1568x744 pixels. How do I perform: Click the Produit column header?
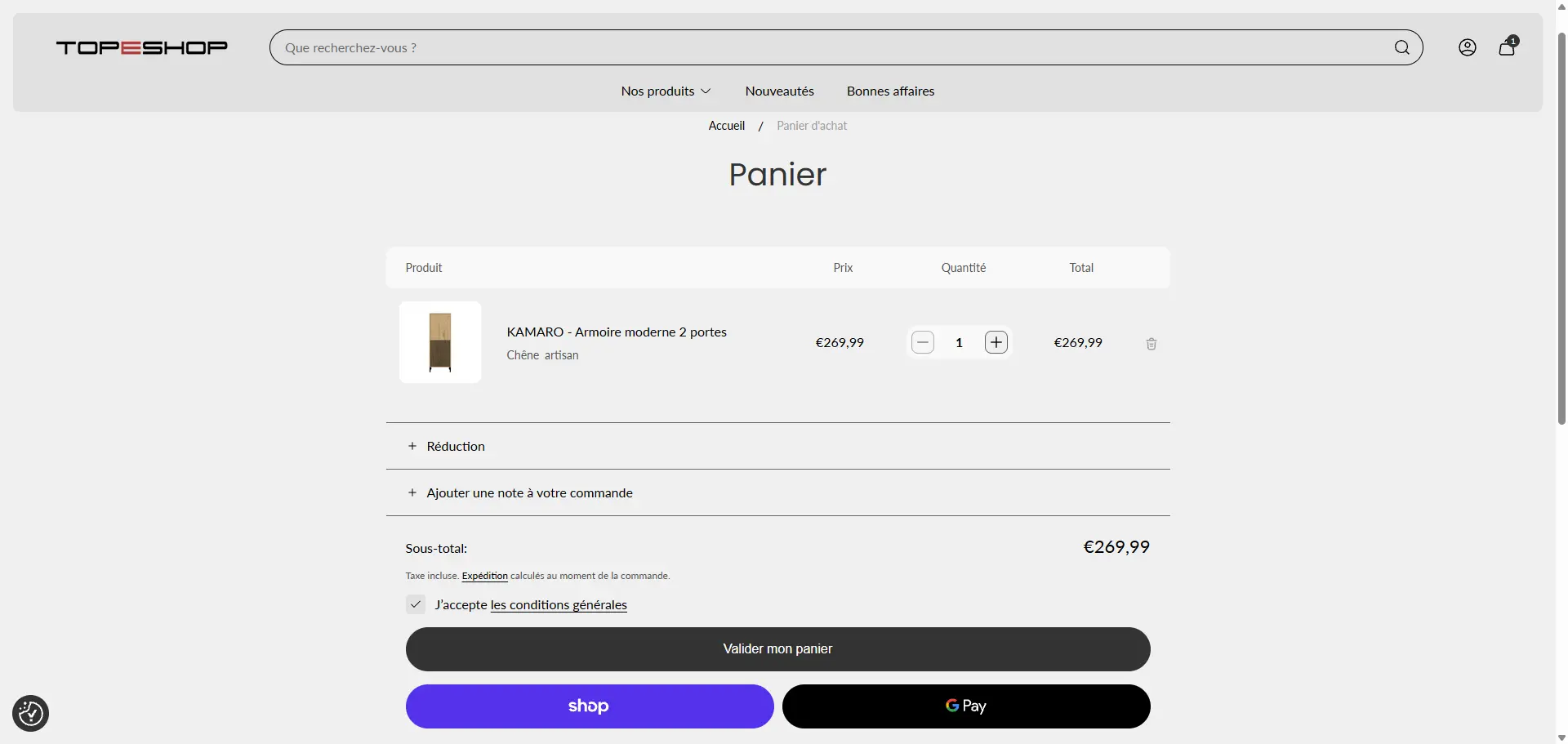[x=424, y=268]
